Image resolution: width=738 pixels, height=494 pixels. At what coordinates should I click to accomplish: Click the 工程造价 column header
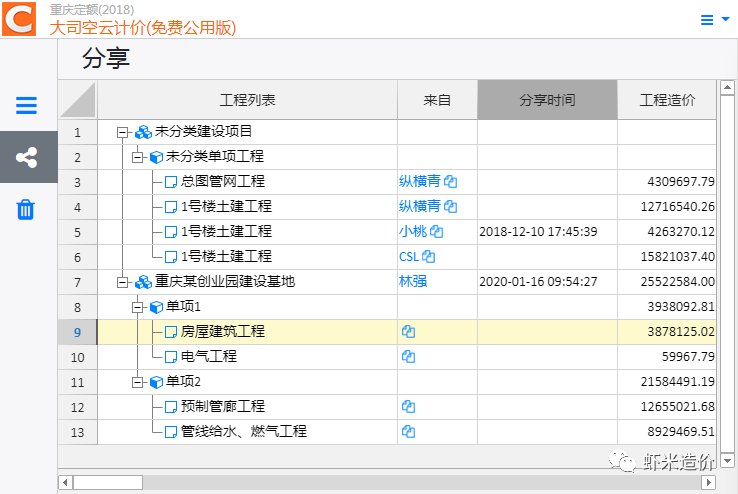pos(667,100)
